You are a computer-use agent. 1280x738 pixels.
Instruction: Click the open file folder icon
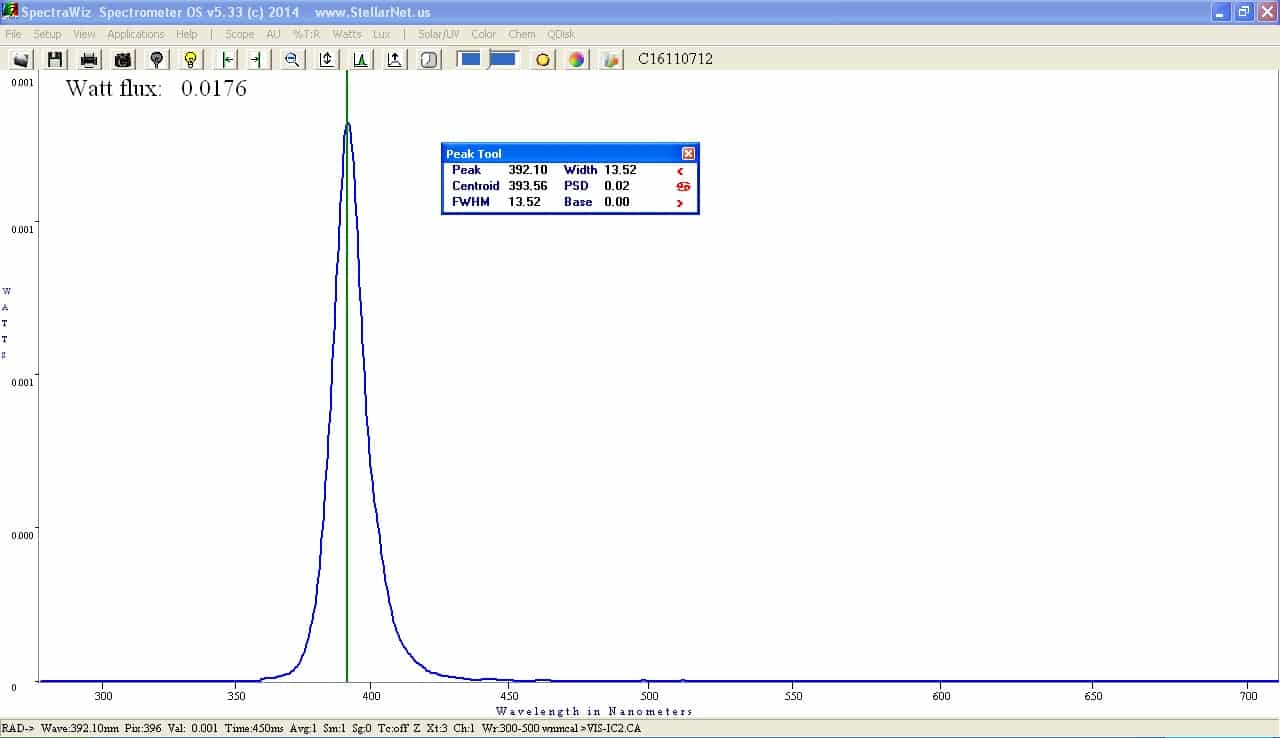pos(21,60)
